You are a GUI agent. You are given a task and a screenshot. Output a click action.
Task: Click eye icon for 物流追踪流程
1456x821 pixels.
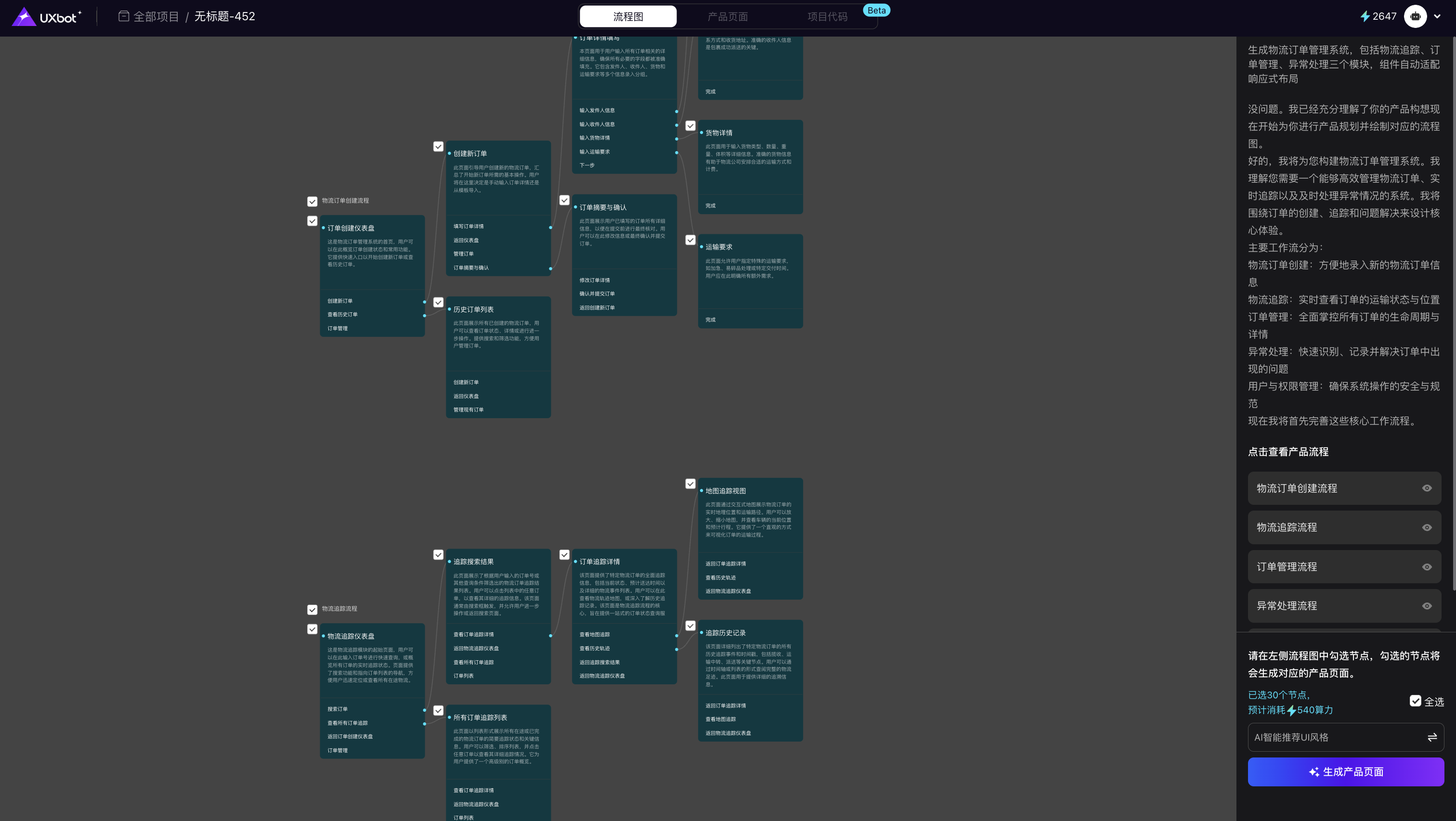point(1427,527)
